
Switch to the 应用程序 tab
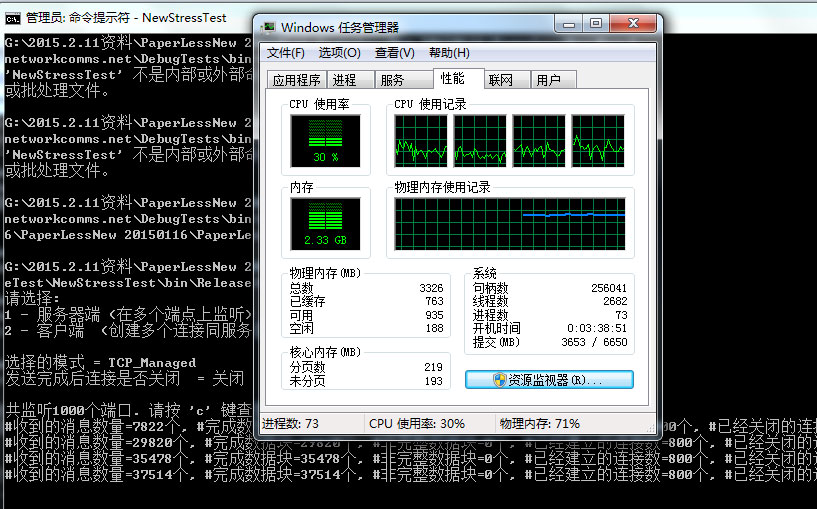click(296, 80)
